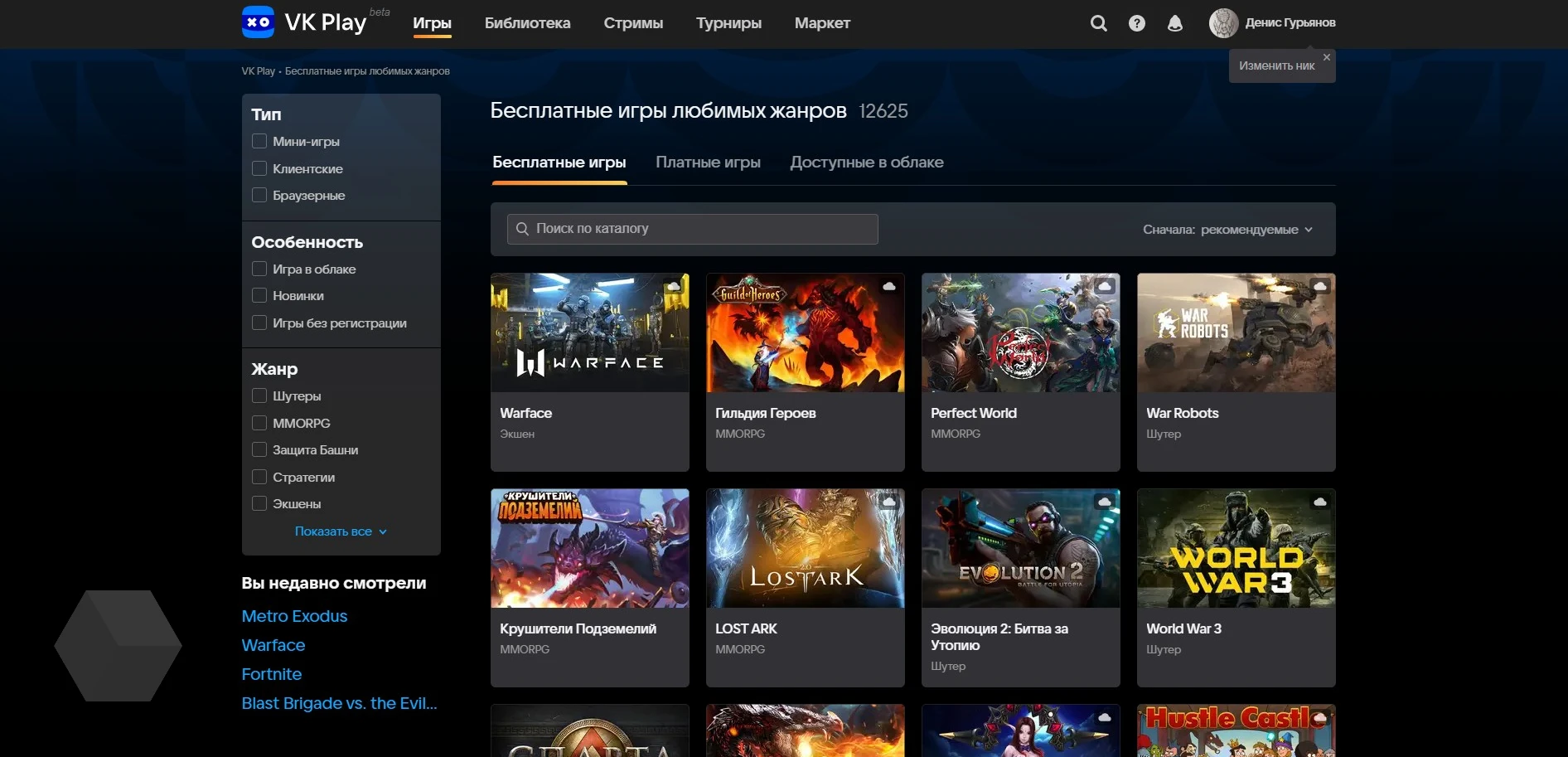
Task: Click the World War 3 title text
Action: pyautogui.click(x=1183, y=628)
